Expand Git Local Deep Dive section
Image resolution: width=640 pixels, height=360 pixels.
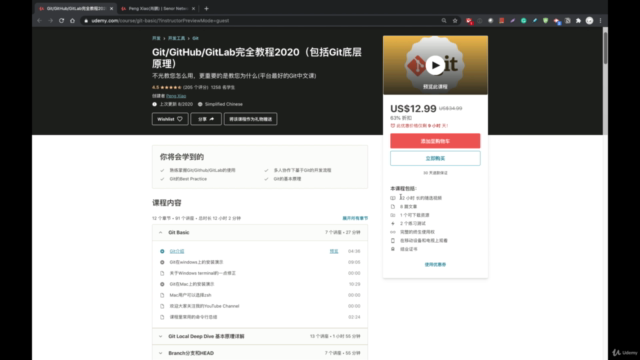coord(260,336)
